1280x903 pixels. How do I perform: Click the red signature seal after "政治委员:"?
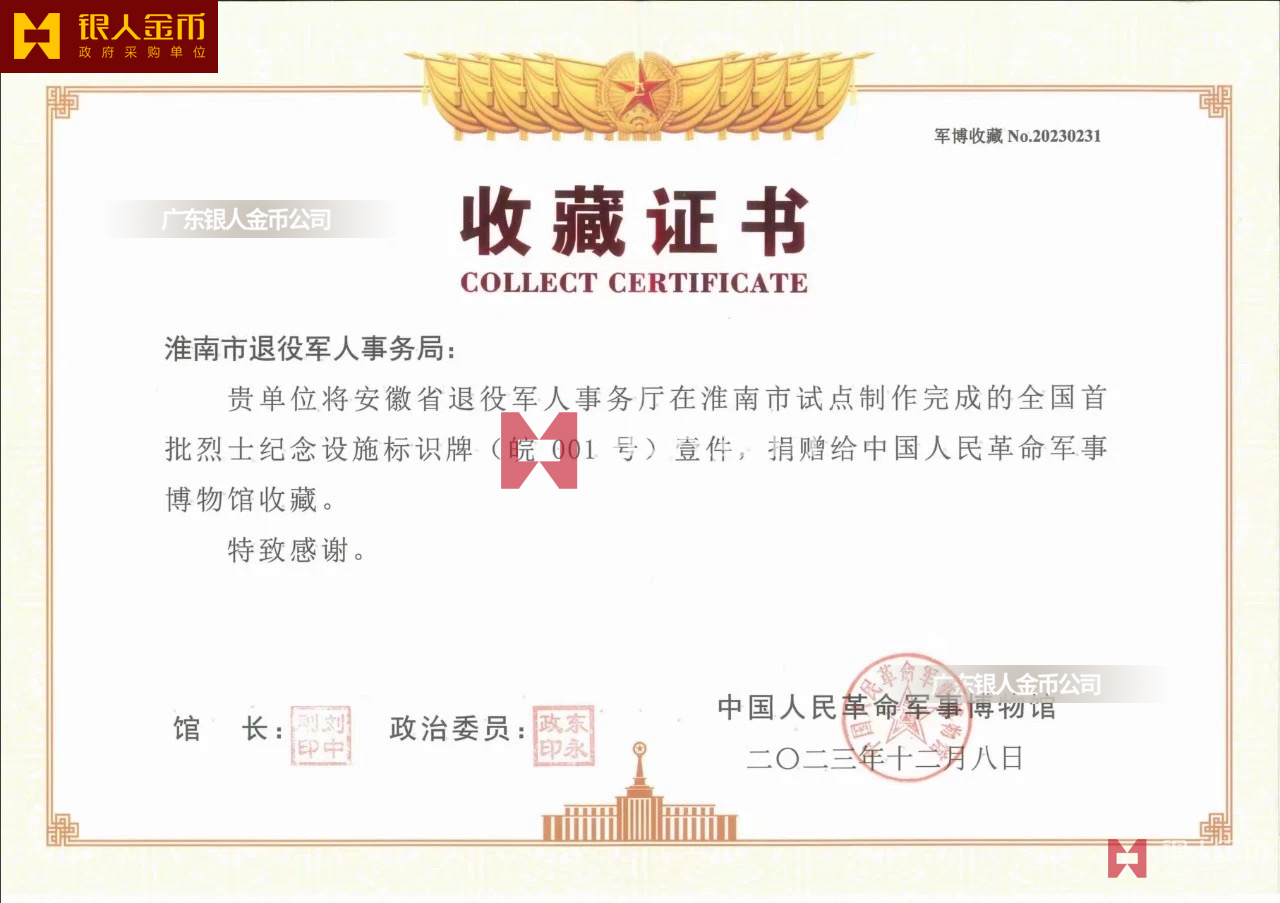pos(563,736)
